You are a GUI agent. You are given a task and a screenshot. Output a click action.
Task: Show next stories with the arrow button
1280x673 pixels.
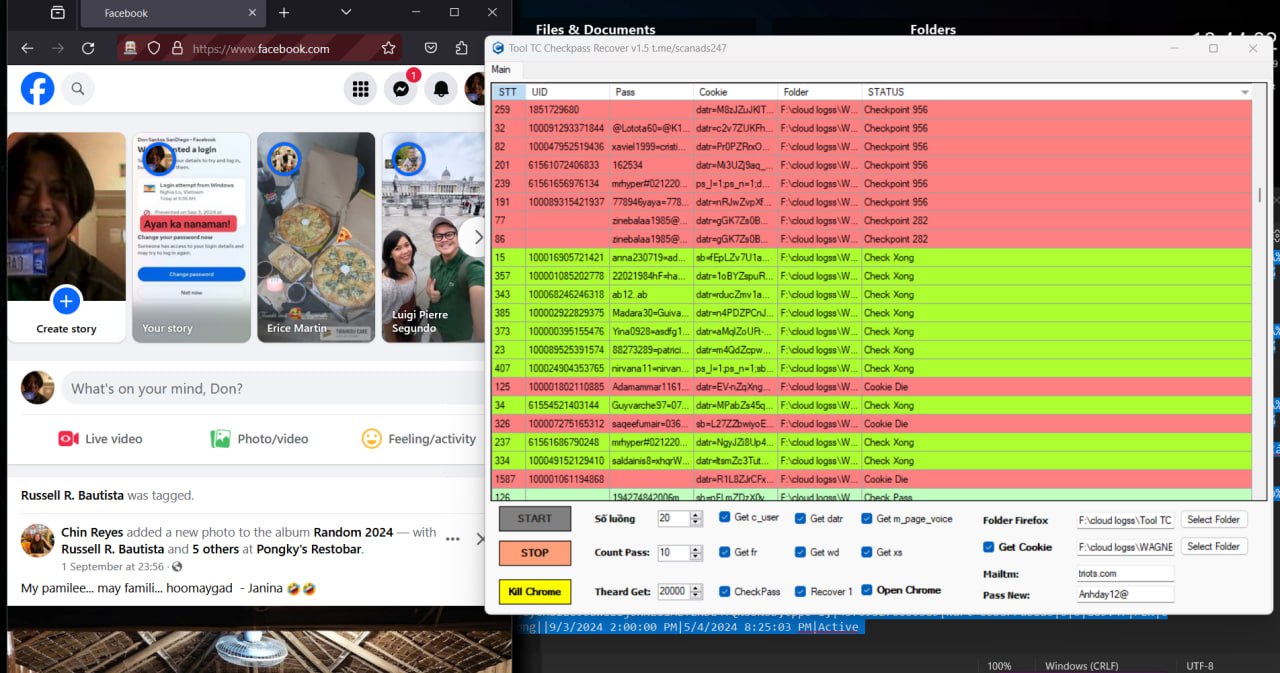click(x=477, y=237)
